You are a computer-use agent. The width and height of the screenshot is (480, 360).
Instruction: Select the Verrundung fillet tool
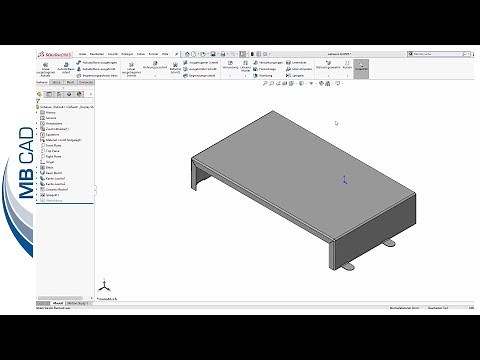click(x=230, y=65)
